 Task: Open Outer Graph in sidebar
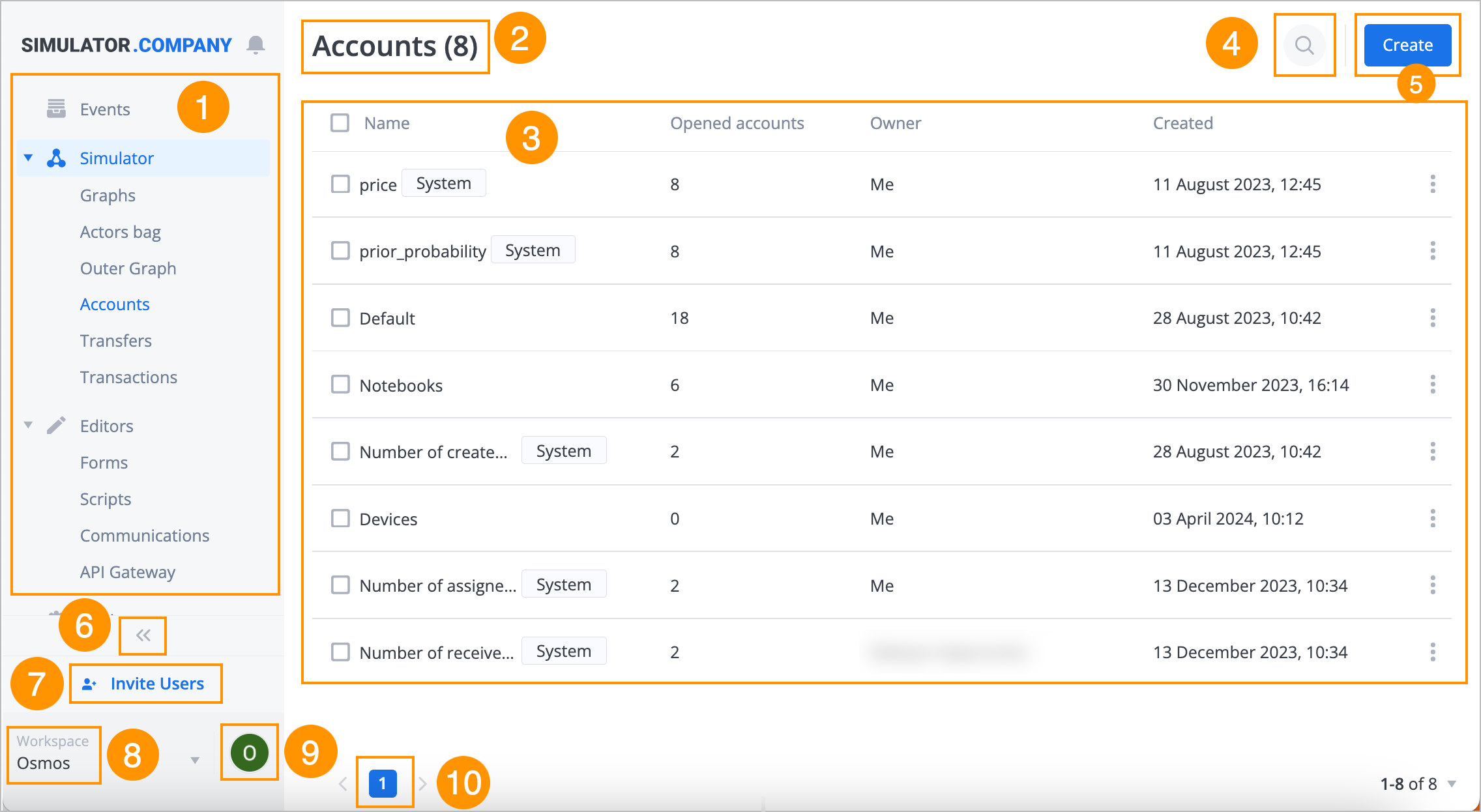pos(128,268)
